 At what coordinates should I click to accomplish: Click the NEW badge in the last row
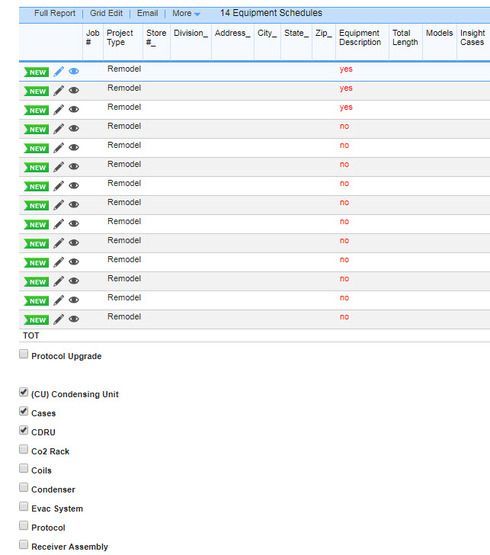(36, 320)
